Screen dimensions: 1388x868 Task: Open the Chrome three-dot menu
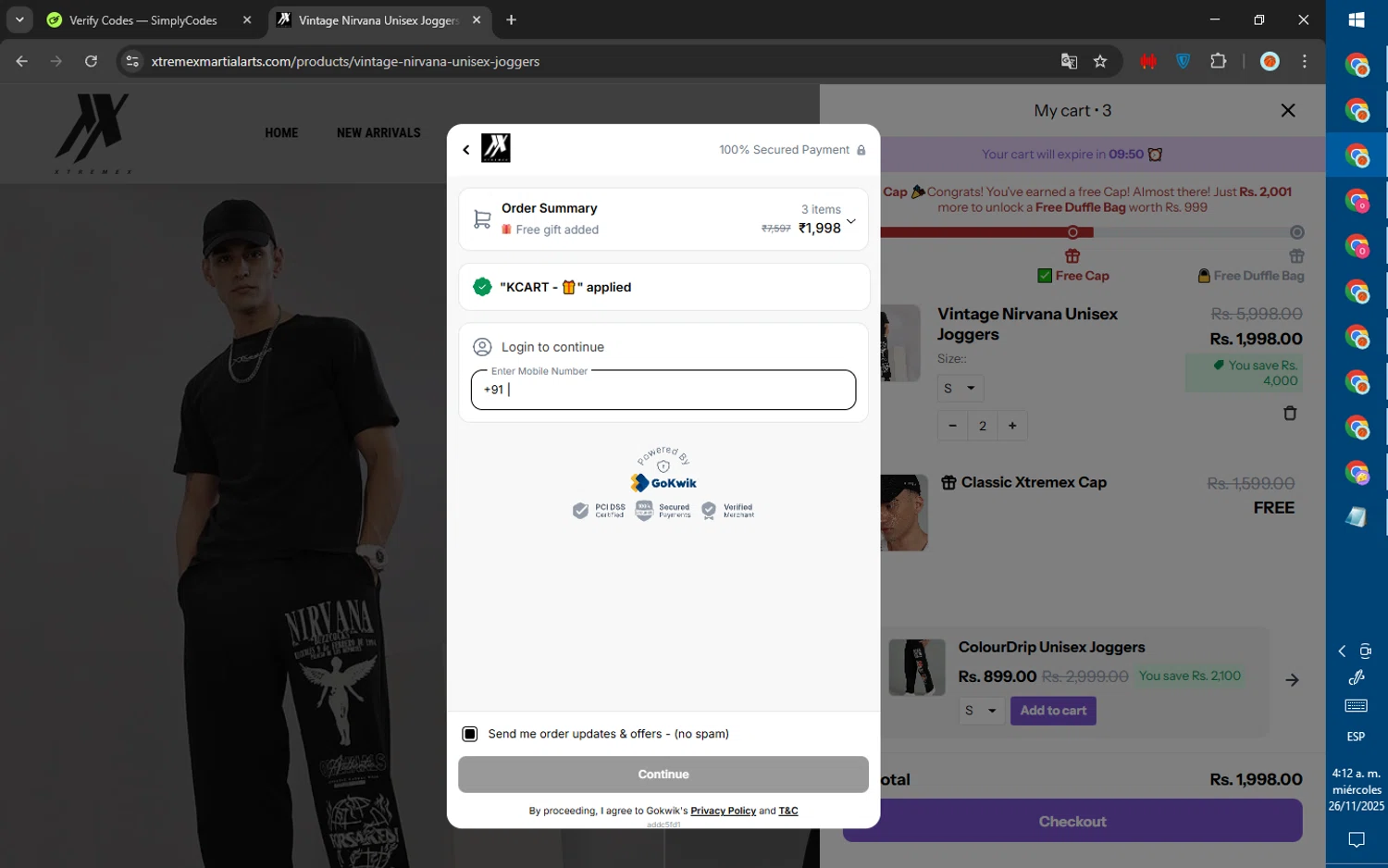(x=1305, y=61)
